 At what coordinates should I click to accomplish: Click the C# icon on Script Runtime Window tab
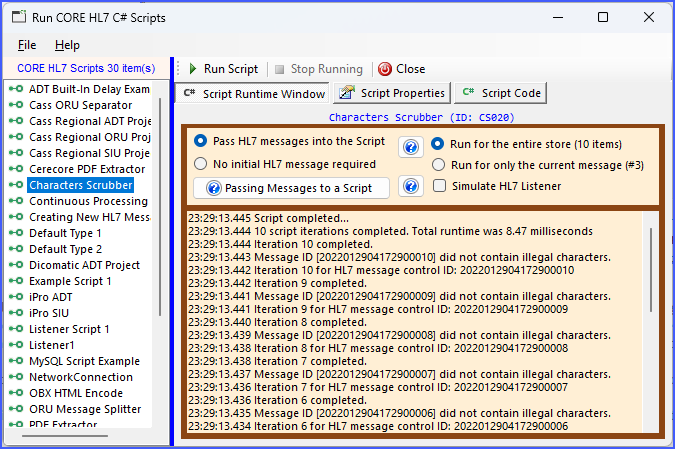click(189, 93)
